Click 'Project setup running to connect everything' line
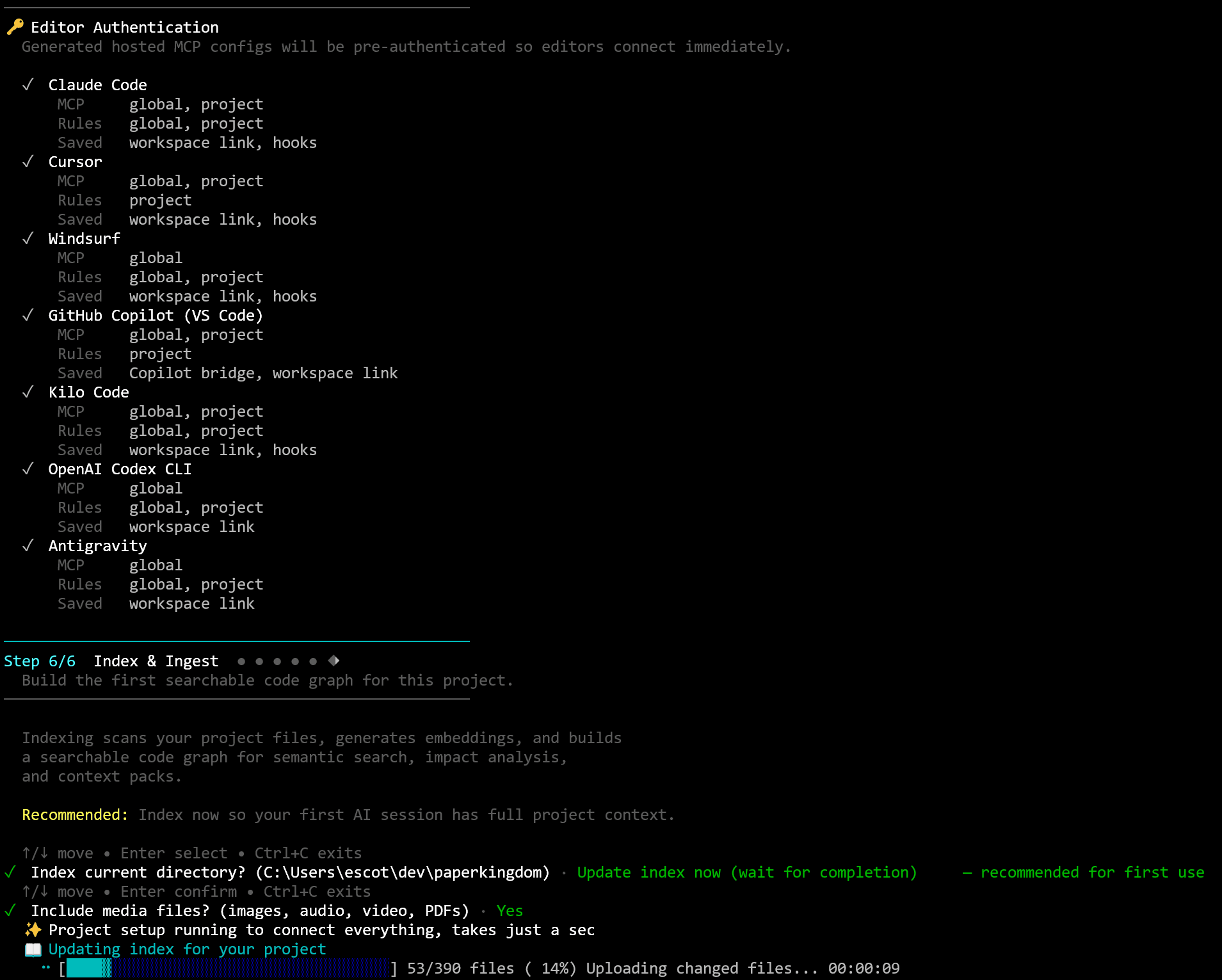1222x980 pixels. [322, 930]
